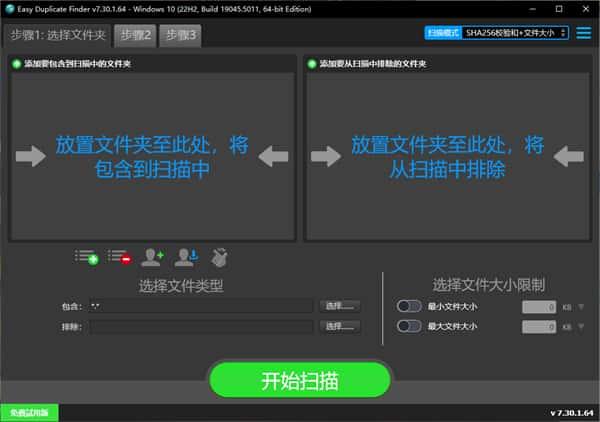Click 选择 button next to 排除 field
Viewport: 600px width, 422px height.
click(340, 326)
